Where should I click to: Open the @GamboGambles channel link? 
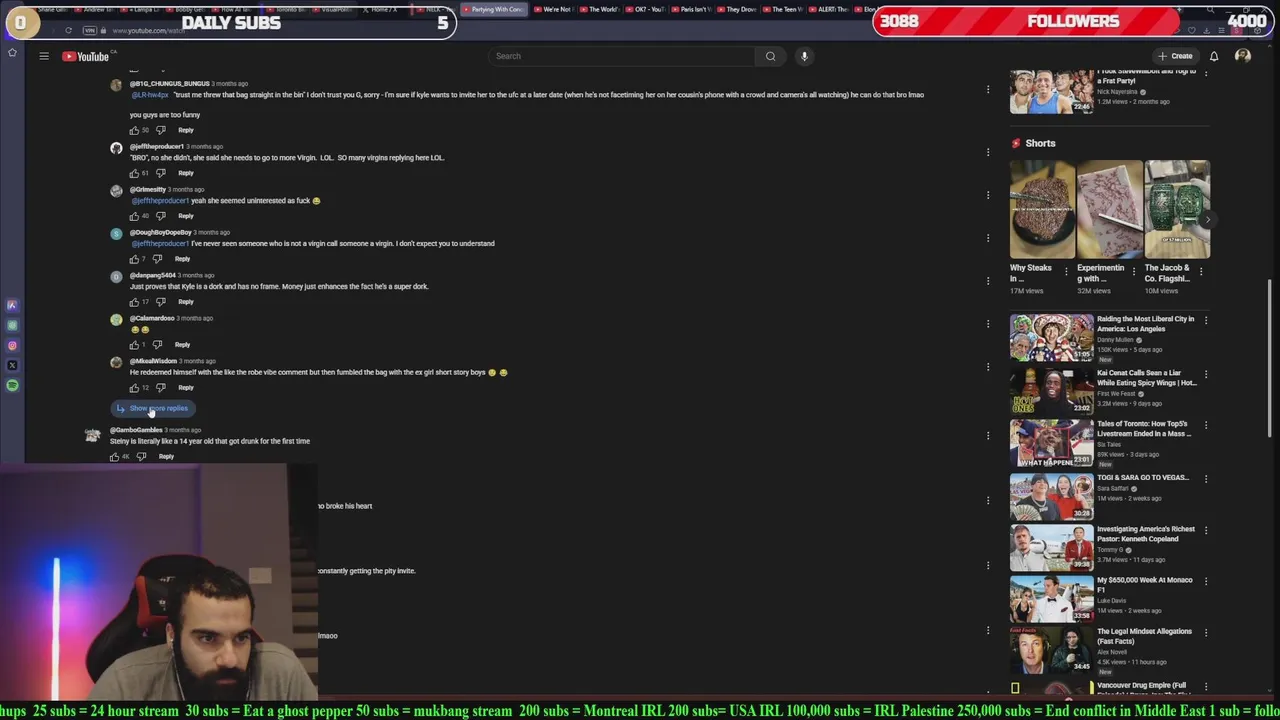coord(136,430)
